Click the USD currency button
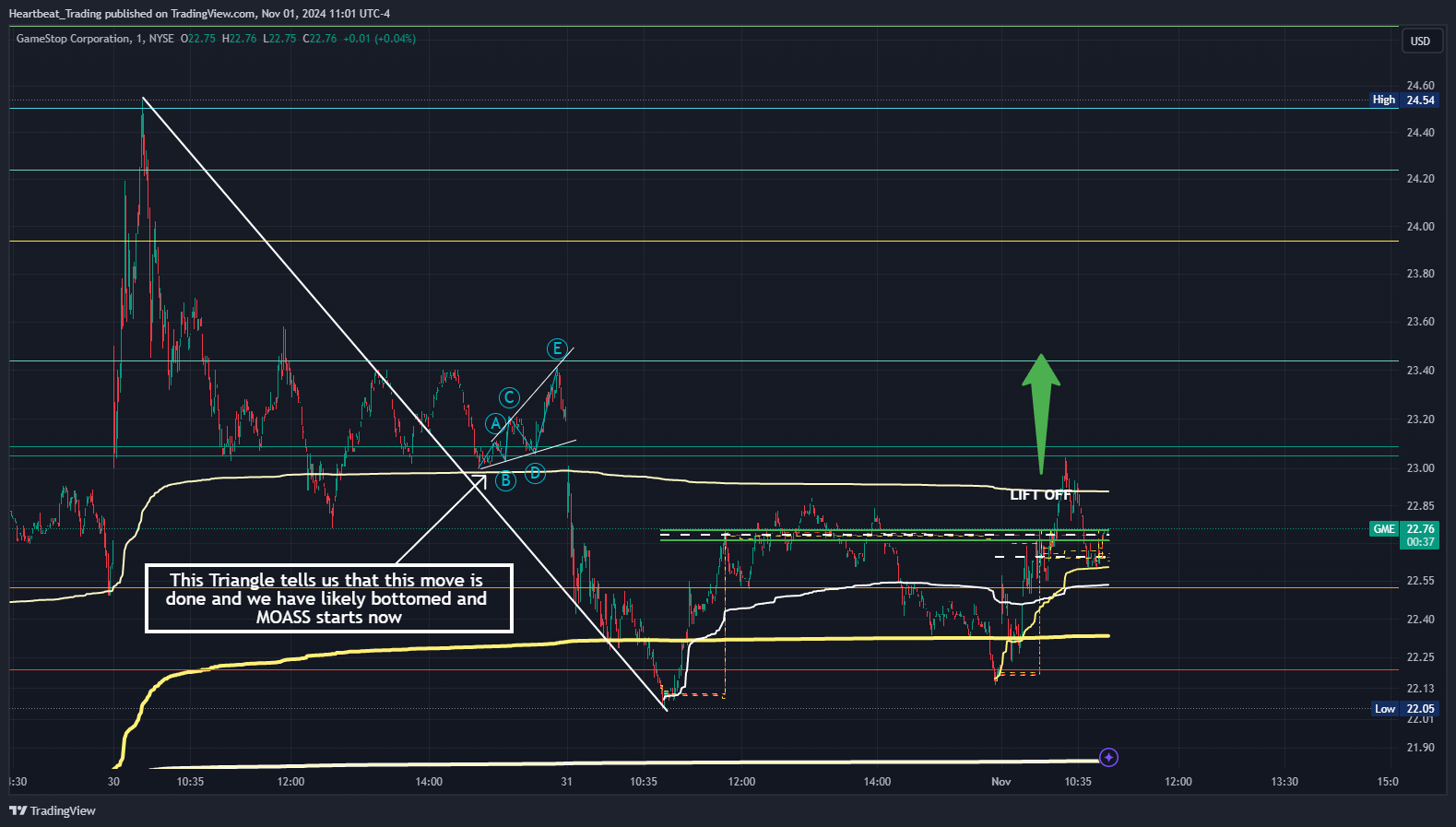Image resolution: width=1456 pixels, height=827 pixels. 1420,41
